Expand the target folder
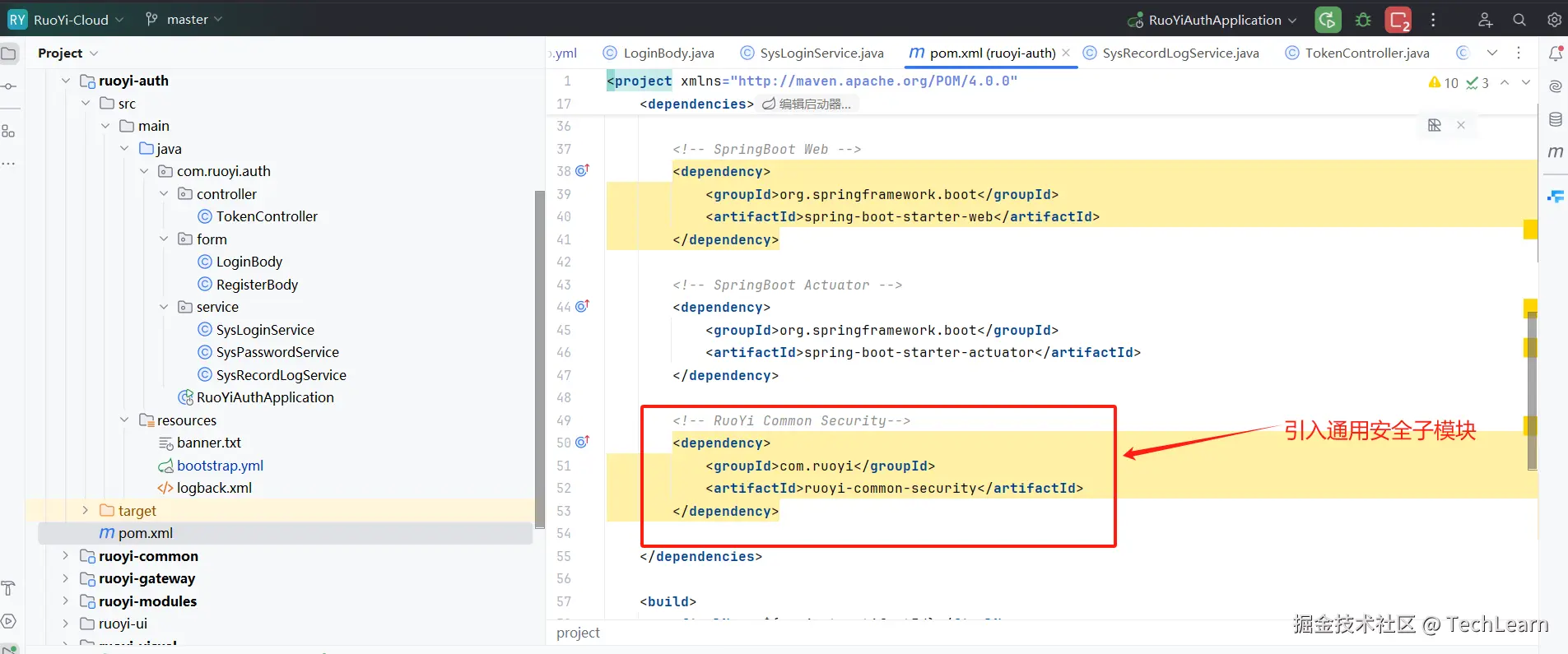Viewport: 1568px width, 654px height. 86,510
